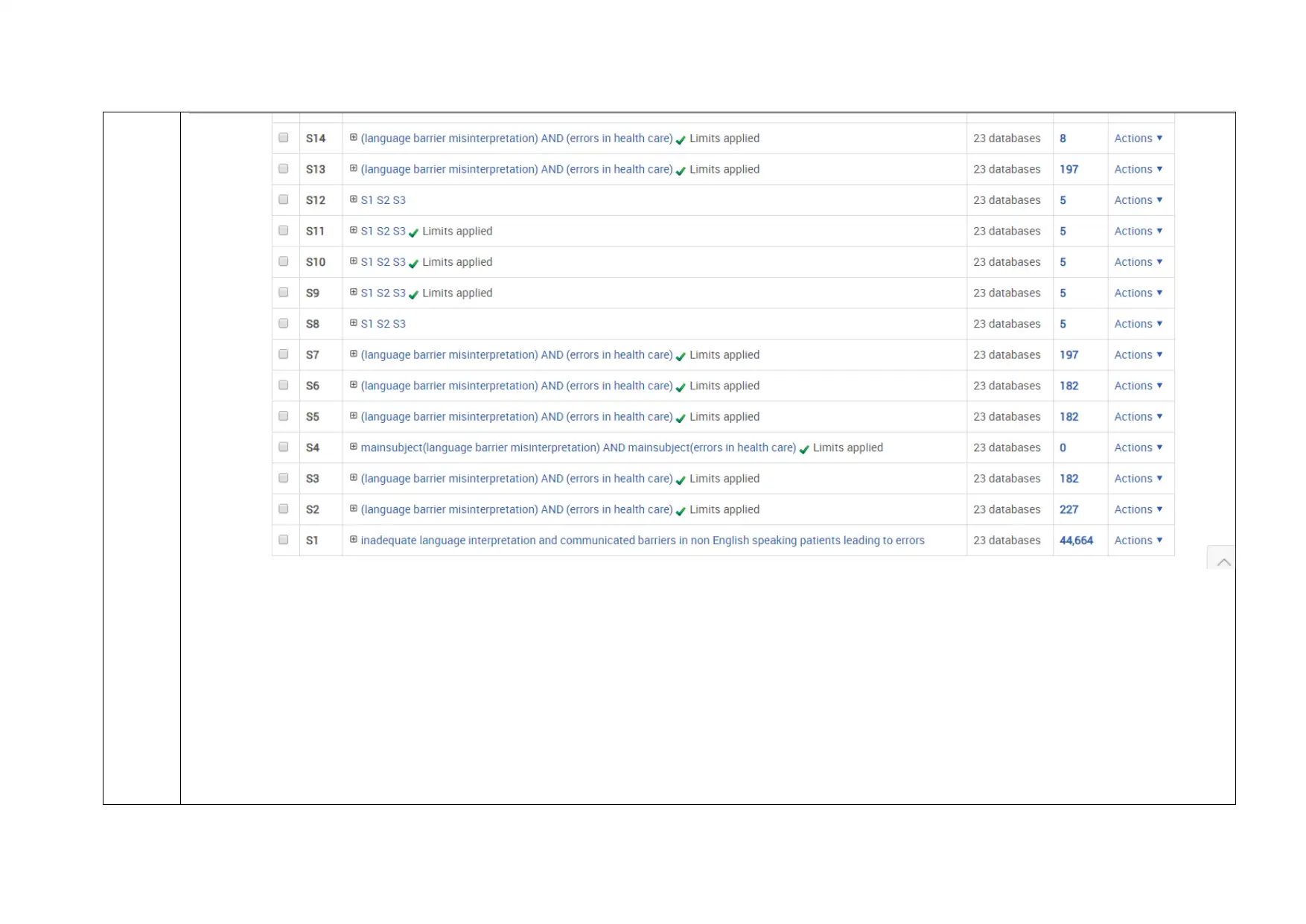Click the S5 language barrier query link

click(x=516, y=417)
